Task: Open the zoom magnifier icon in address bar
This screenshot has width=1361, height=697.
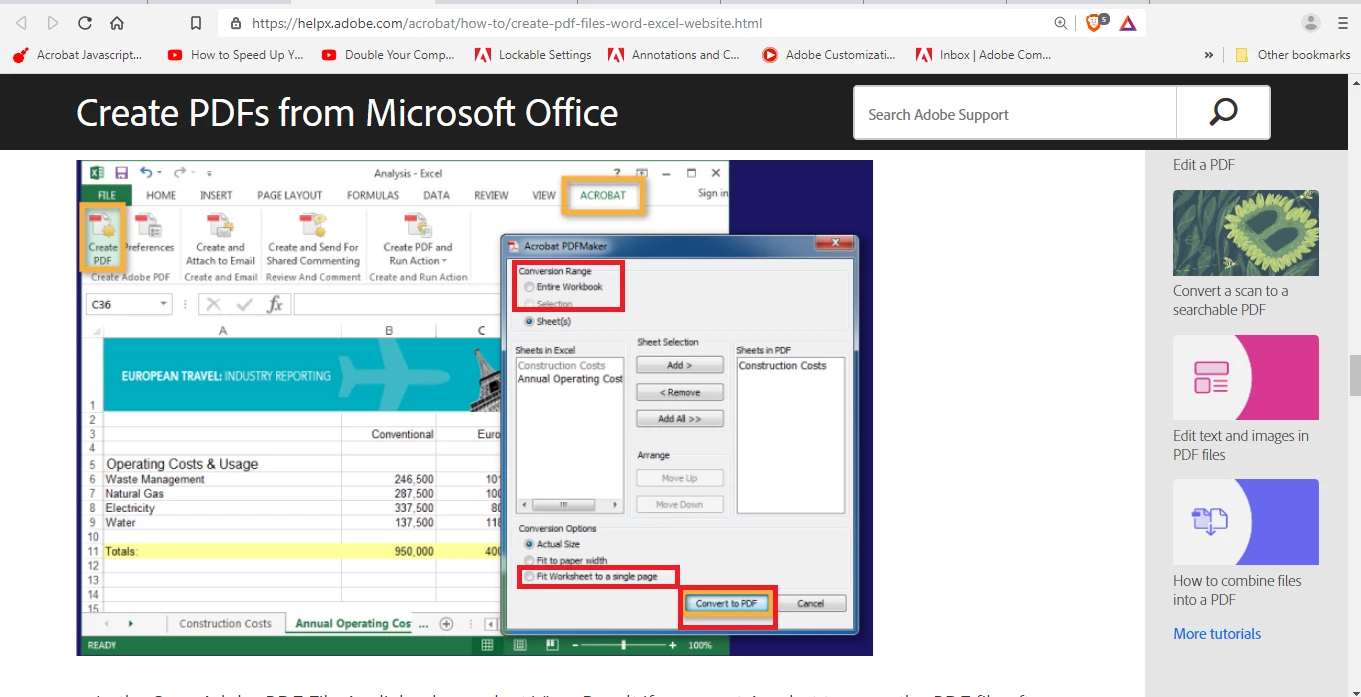Action: coord(1061,23)
